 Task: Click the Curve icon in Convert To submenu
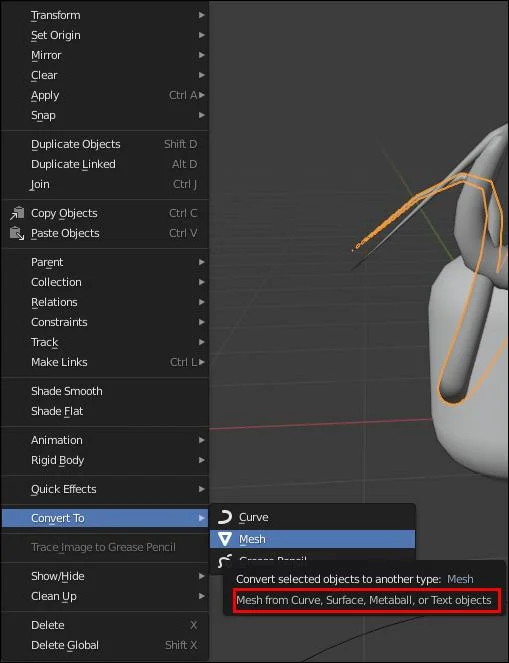click(225, 517)
